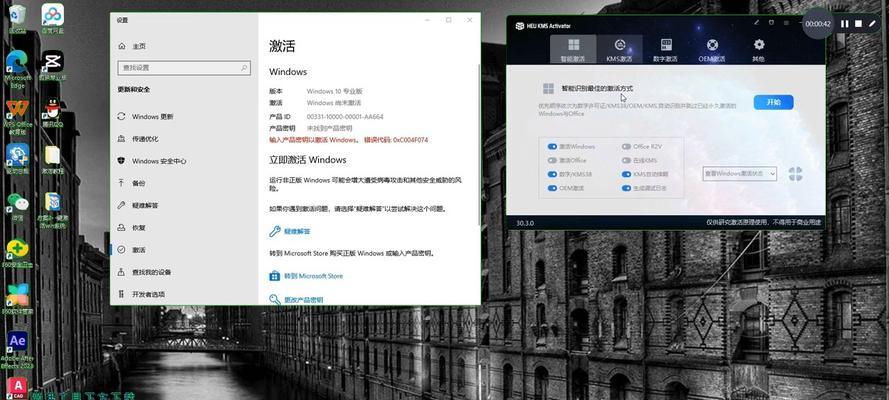The width and height of the screenshot is (889, 400).
Task: Click the search magnifier in the Settings search box
Action: pos(244,67)
